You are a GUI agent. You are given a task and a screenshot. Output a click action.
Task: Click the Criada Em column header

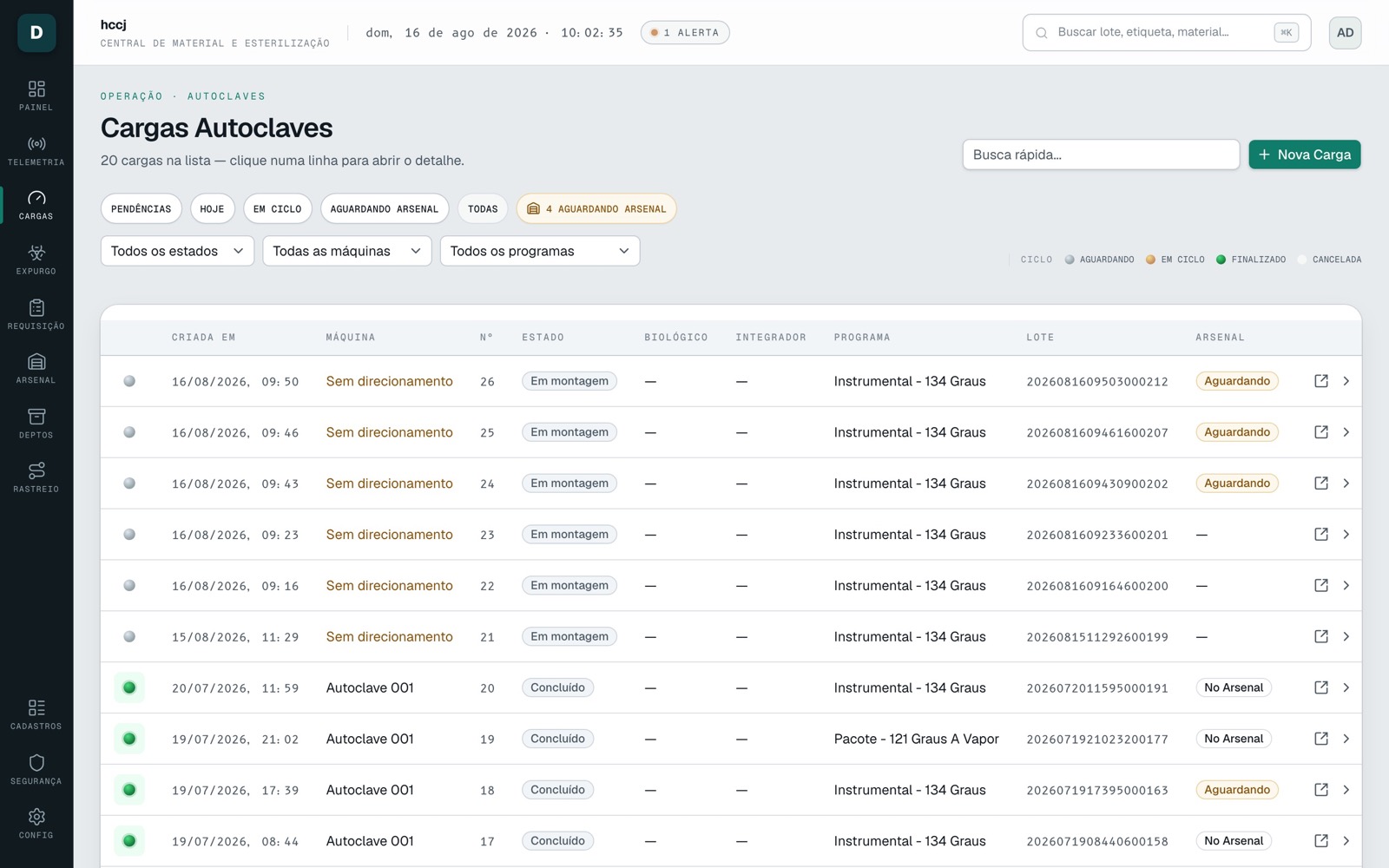point(204,338)
